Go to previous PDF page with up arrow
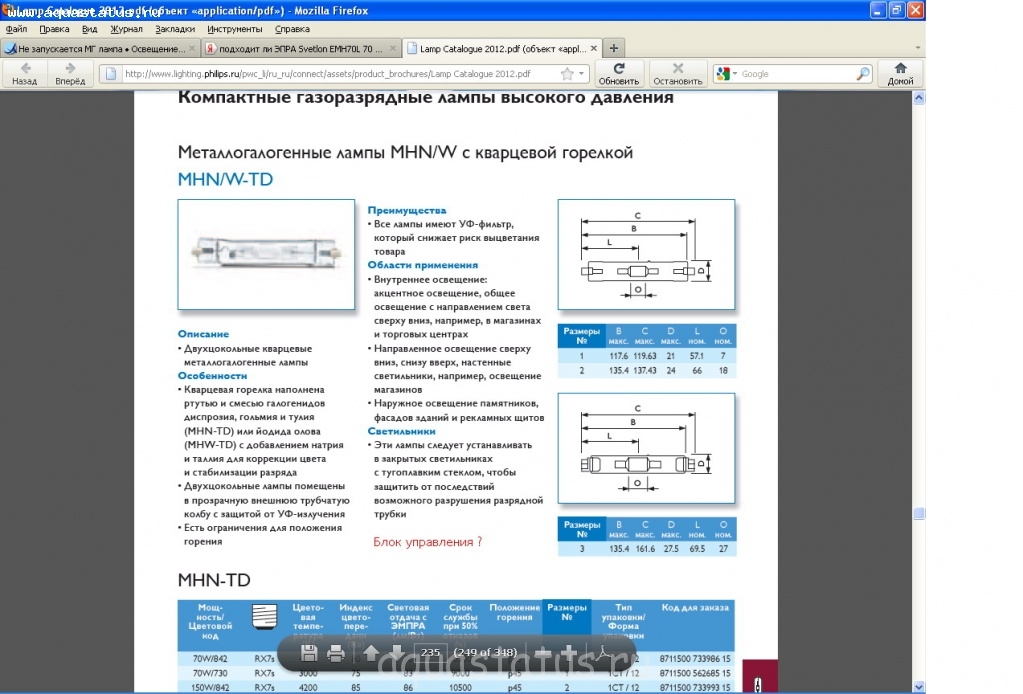 (x=371, y=652)
